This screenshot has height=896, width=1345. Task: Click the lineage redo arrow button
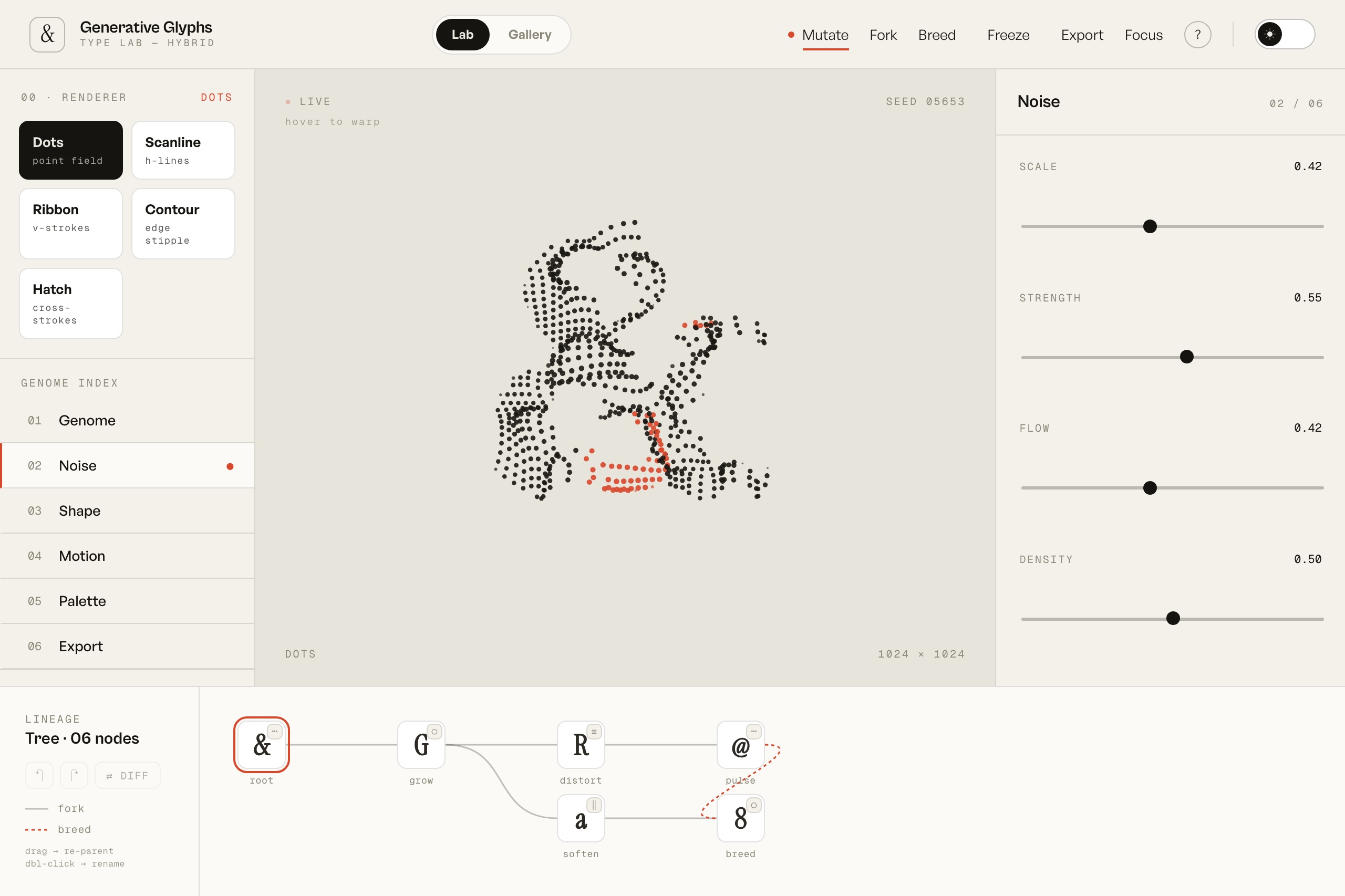(x=74, y=775)
